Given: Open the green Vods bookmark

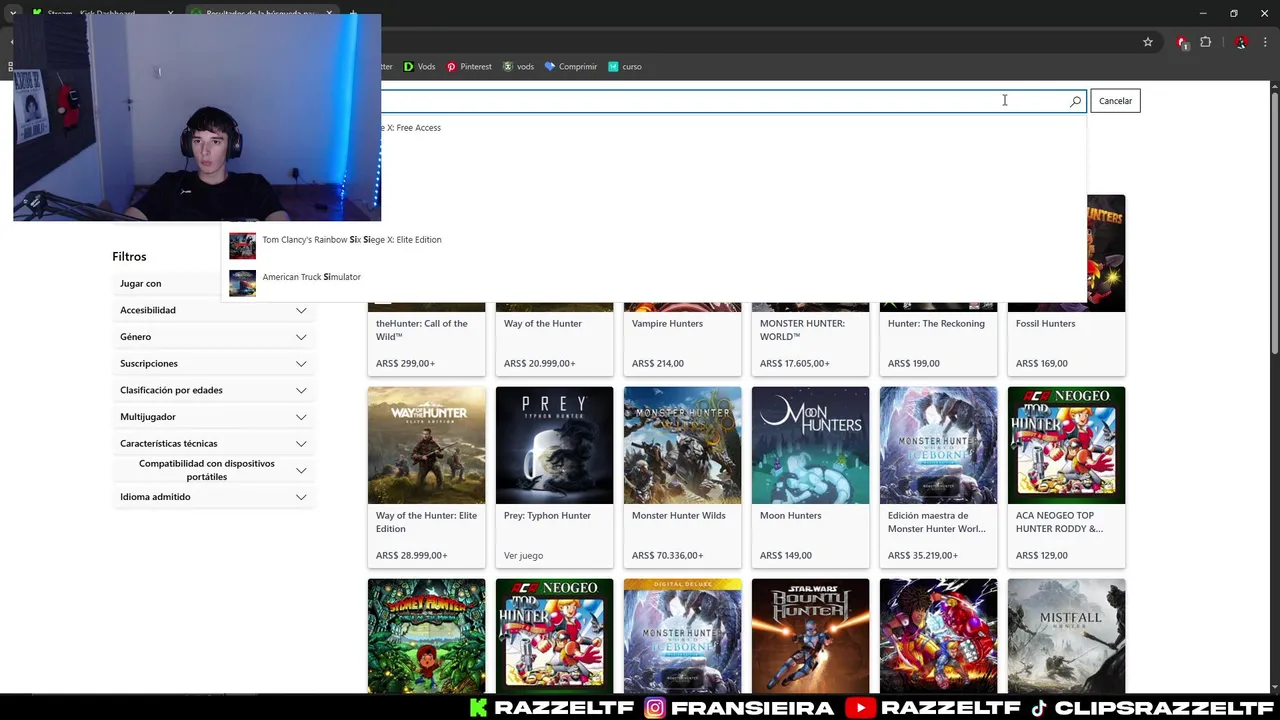Looking at the screenshot, I should coord(419,67).
